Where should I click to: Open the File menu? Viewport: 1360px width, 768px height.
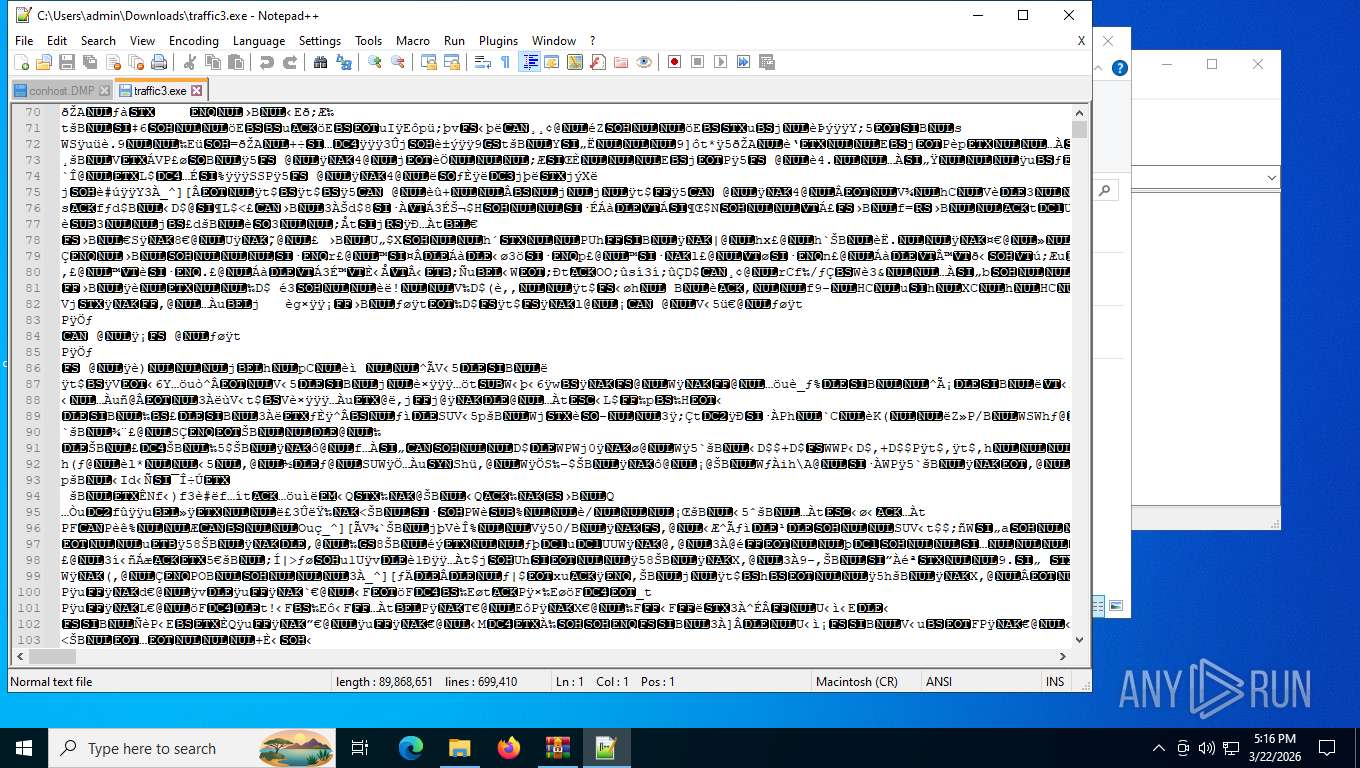(24, 41)
